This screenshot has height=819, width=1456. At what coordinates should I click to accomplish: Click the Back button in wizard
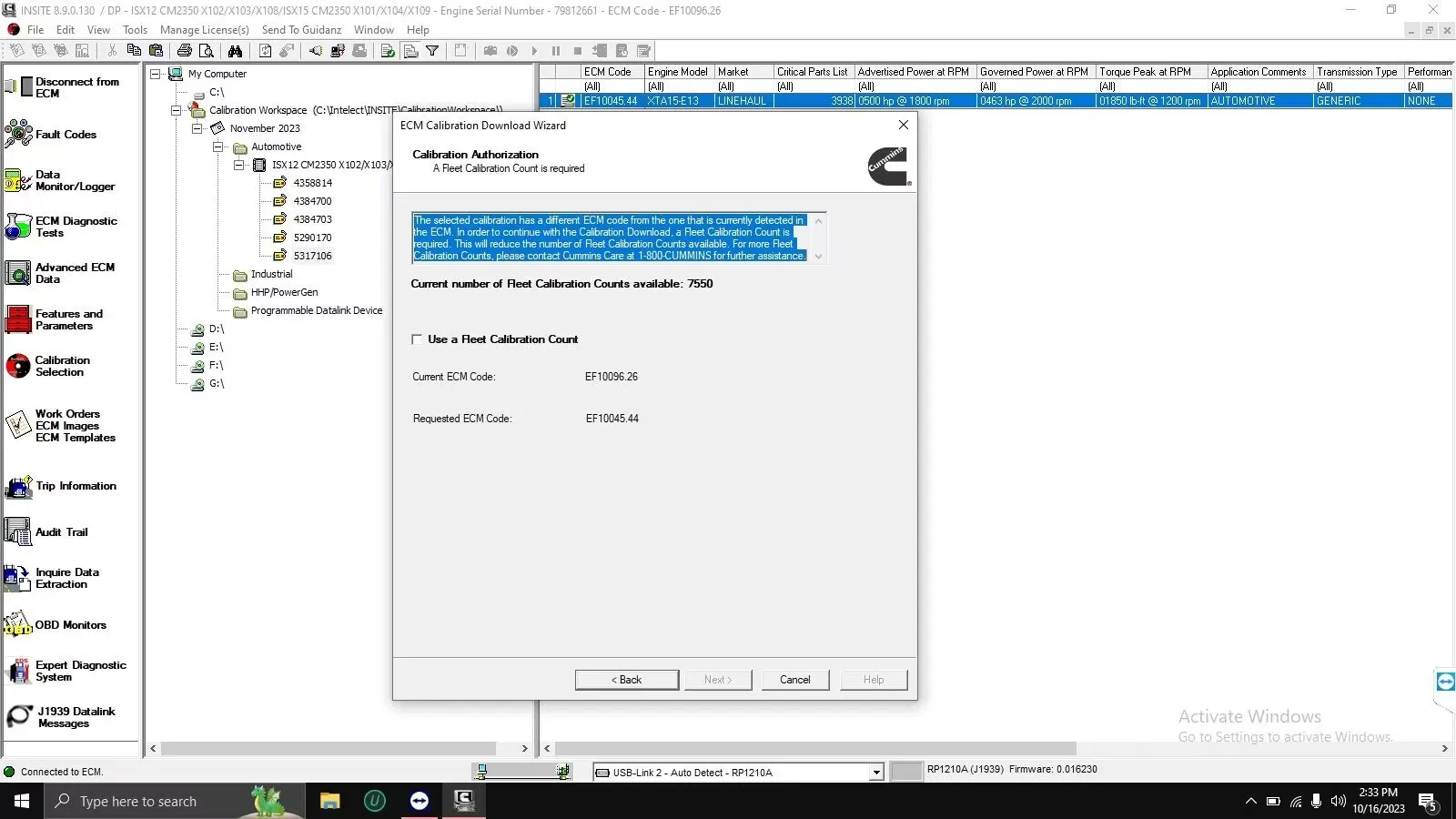627,680
